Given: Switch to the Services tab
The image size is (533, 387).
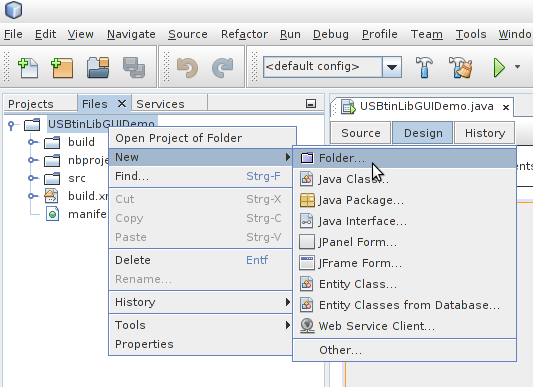Looking at the screenshot, I should pyautogui.click(x=169, y=104).
